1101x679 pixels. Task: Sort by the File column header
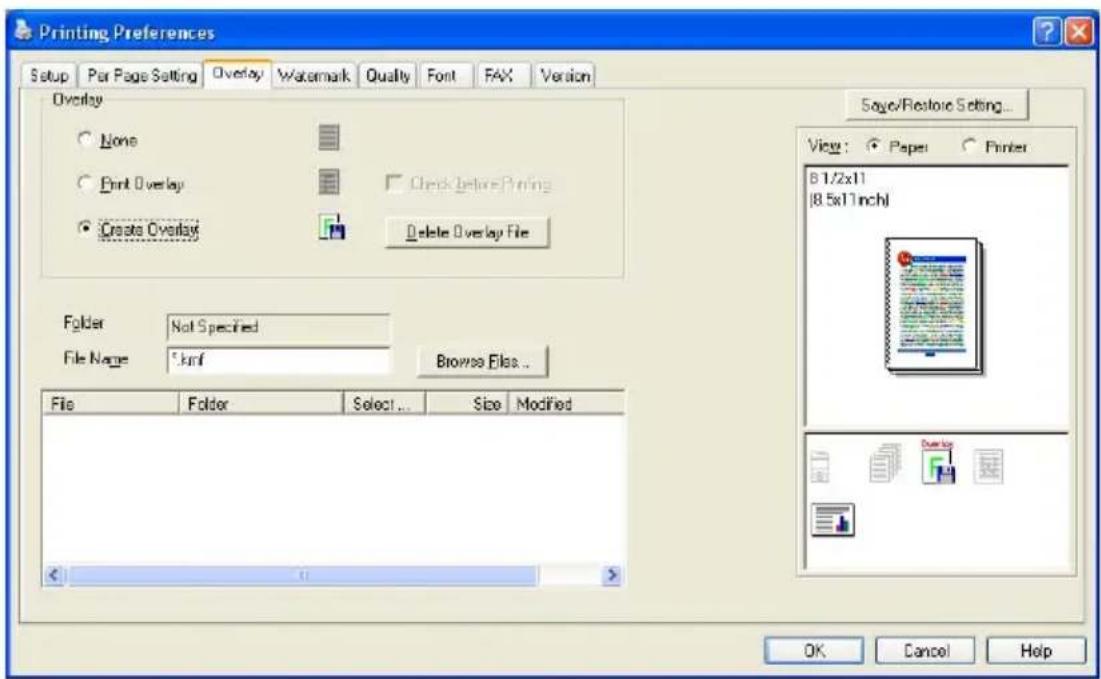point(110,404)
